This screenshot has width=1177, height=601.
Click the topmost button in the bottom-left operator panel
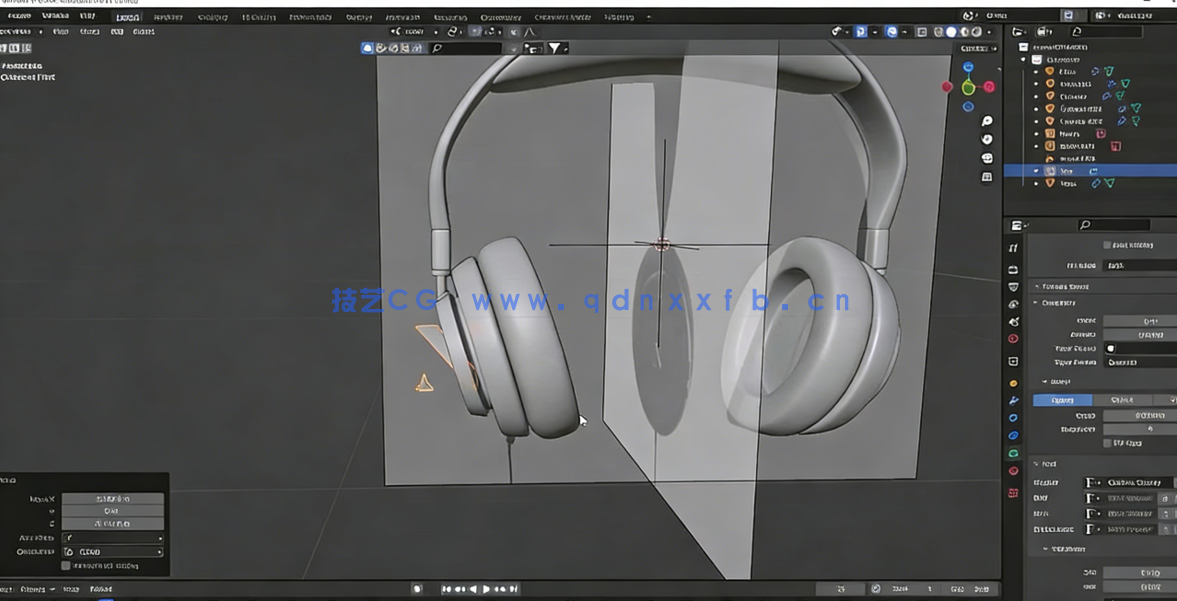(x=112, y=498)
